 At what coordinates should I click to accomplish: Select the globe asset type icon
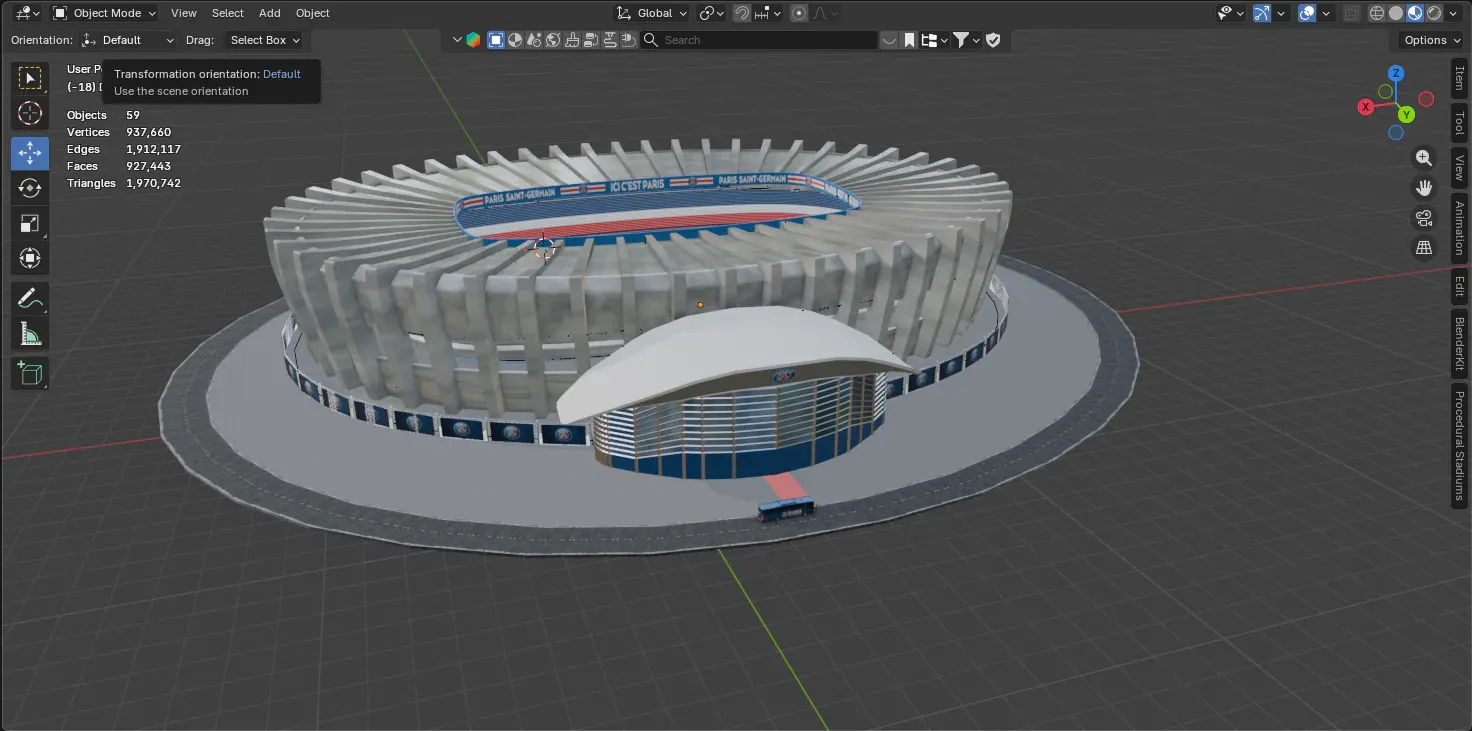(x=553, y=40)
